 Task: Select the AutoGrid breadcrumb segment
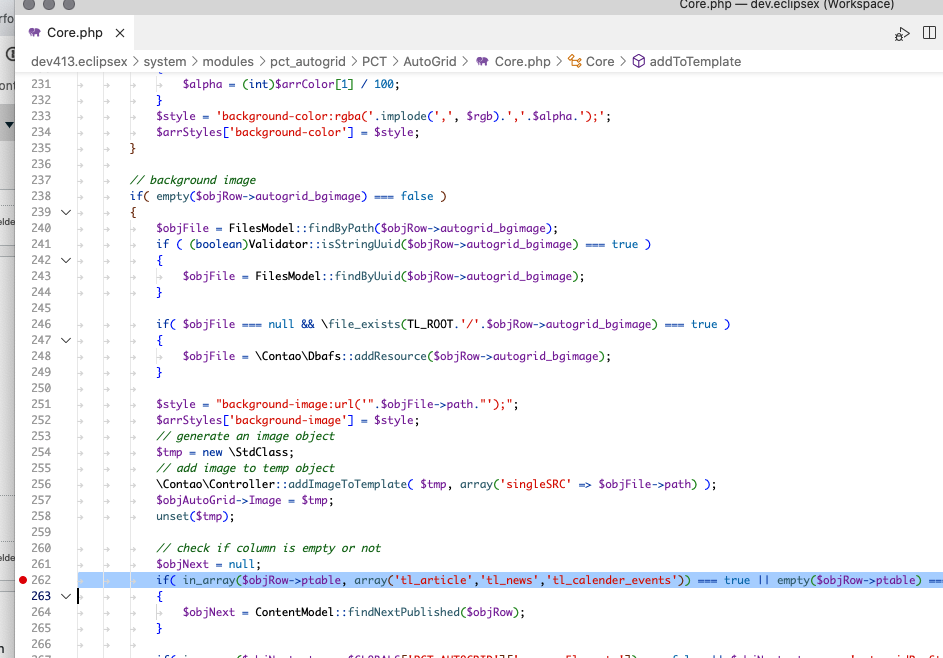[431, 61]
